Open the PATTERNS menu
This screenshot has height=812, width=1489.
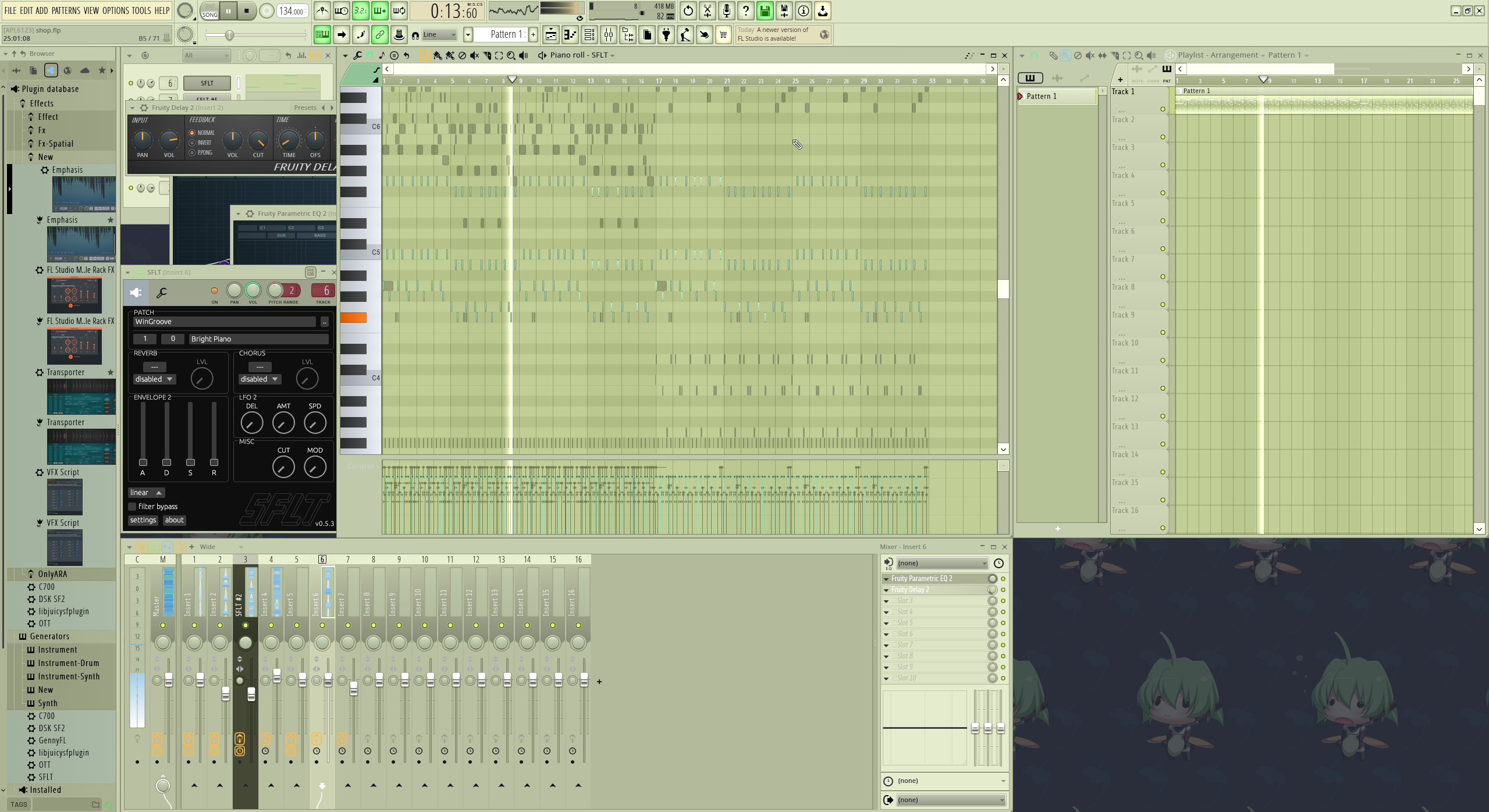pyautogui.click(x=66, y=10)
